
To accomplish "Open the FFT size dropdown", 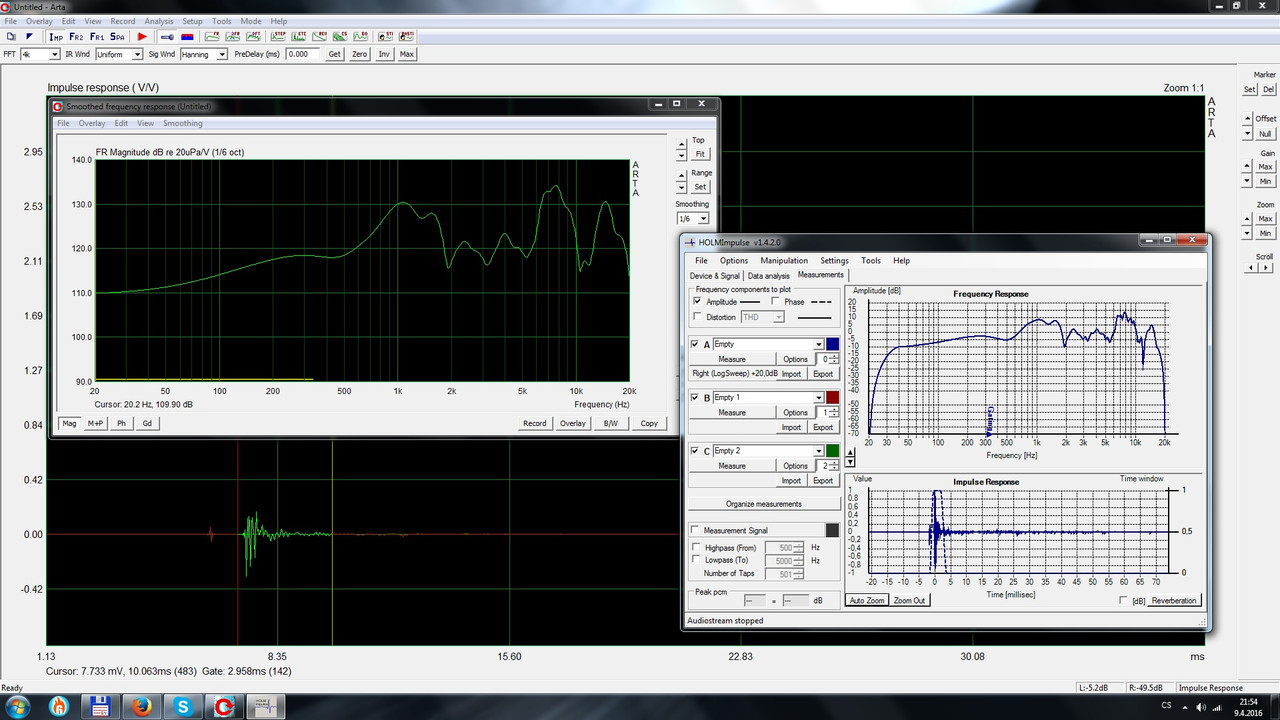I will (54, 54).
